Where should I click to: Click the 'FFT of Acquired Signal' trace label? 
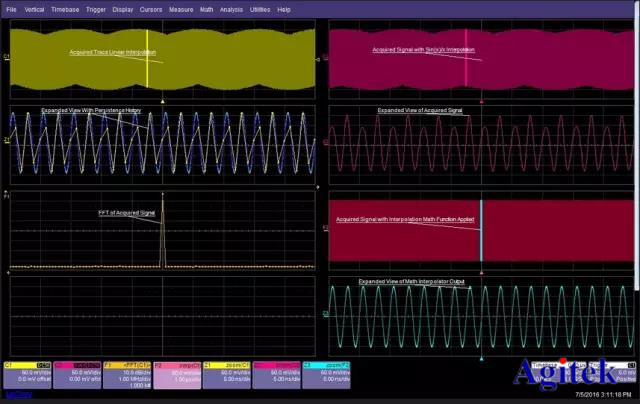(128, 213)
